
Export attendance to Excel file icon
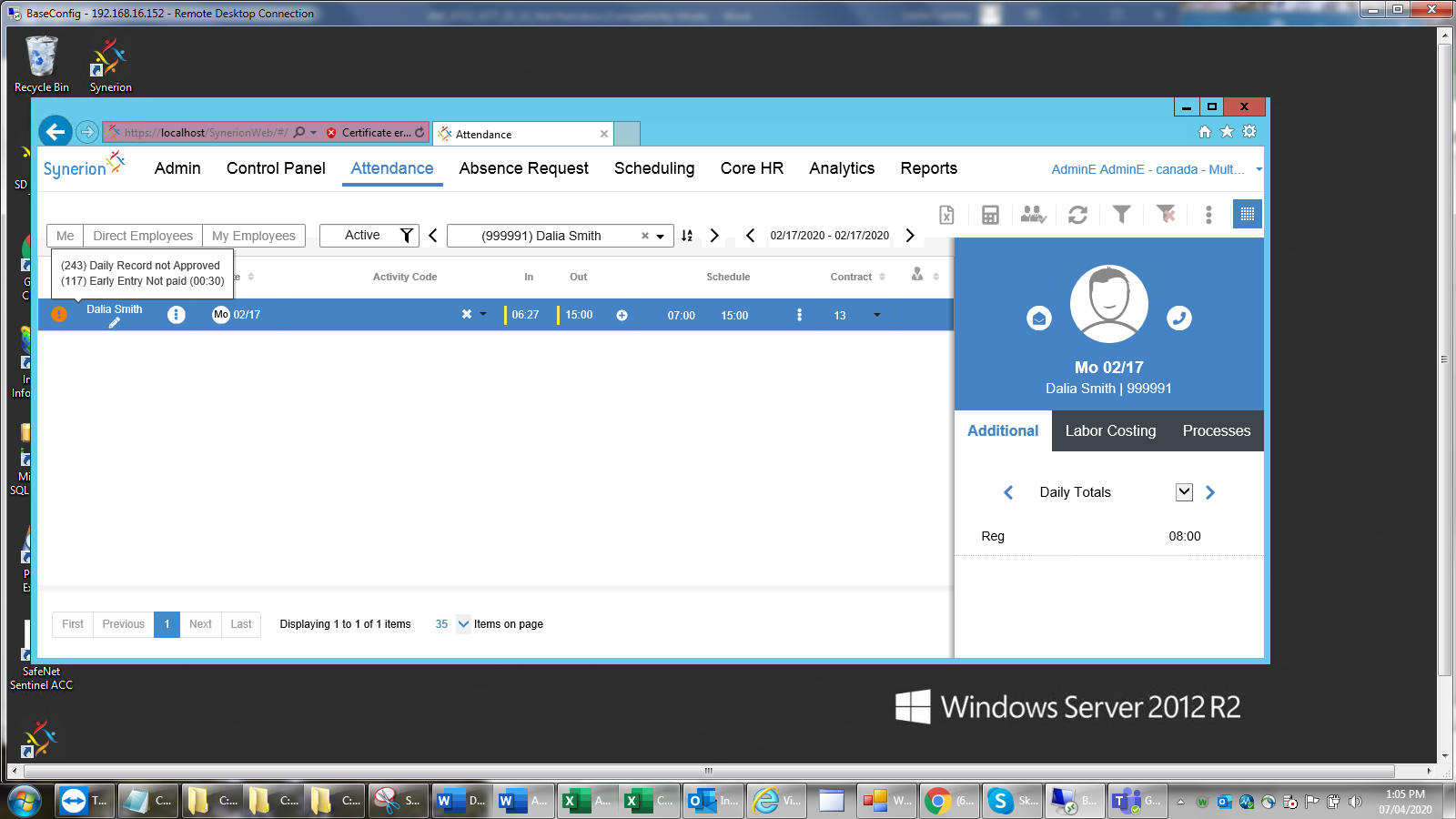pyautogui.click(x=946, y=215)
